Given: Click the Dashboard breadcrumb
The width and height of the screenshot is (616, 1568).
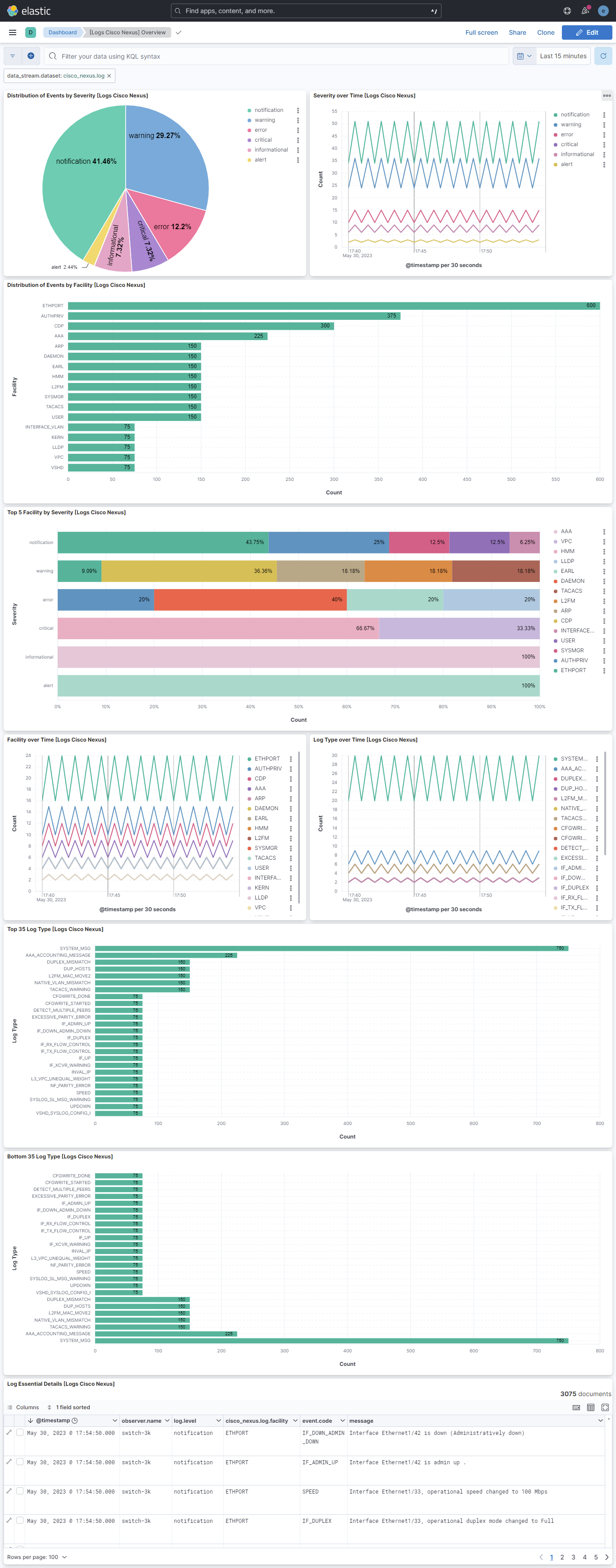Looking at the screenshot, I should 62,32.
